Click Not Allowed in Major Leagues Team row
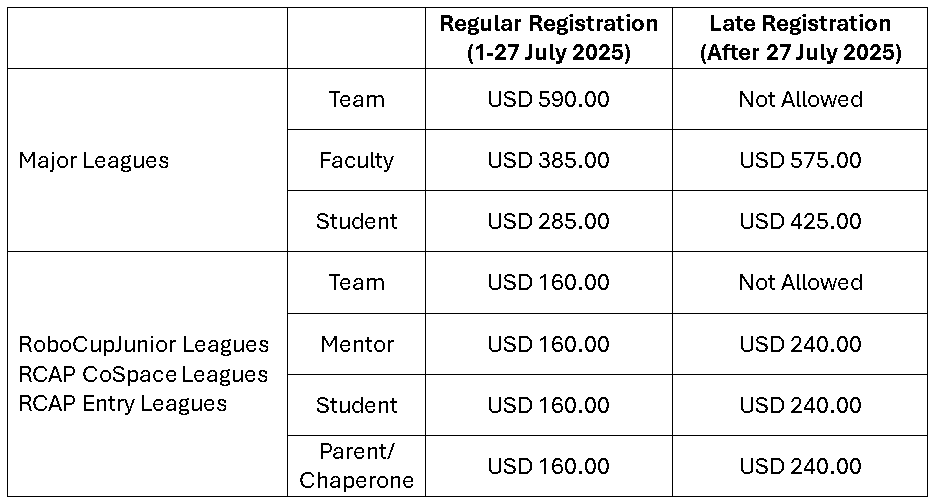Screen dimensions: 936x502 click(x=800, y=99)
